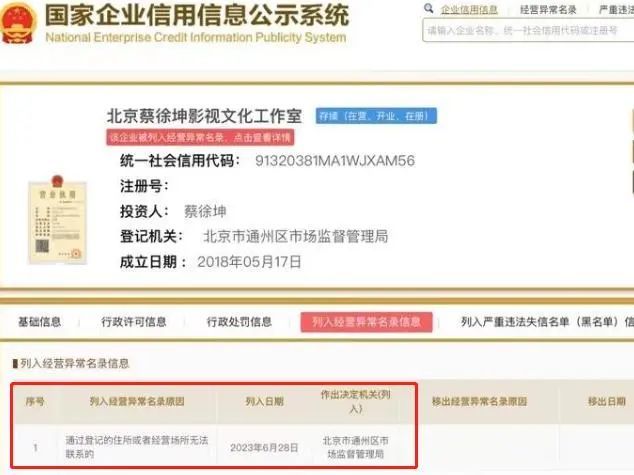Select the 企业信用信息 search category link
The height and width of the screenshot is (475, 634).
[x=469, y=10]
